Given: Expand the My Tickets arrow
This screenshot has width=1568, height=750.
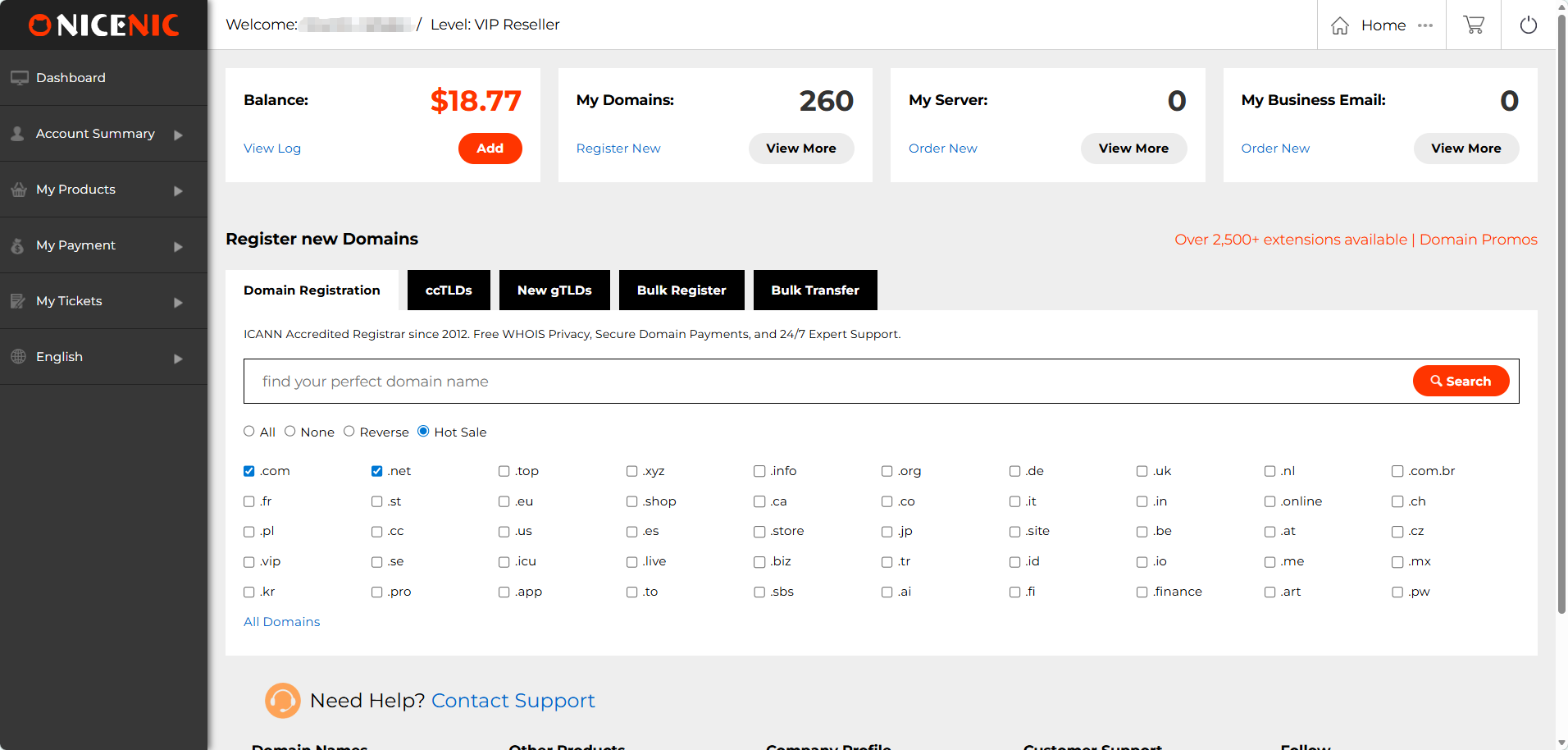Looking at the screenshot, I should click(x=178, y=302).
